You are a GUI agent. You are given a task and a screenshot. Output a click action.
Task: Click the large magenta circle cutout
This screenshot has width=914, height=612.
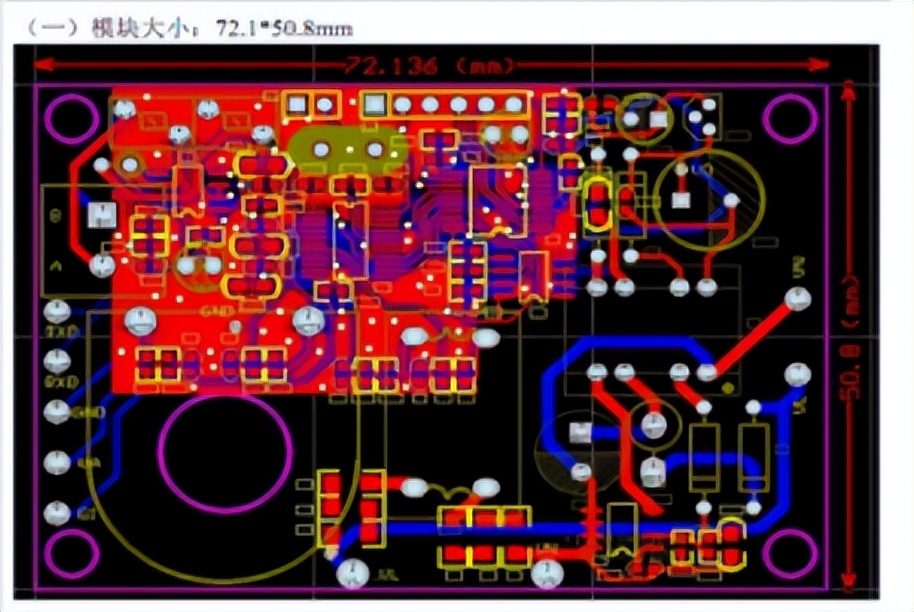tap(224, 453)
